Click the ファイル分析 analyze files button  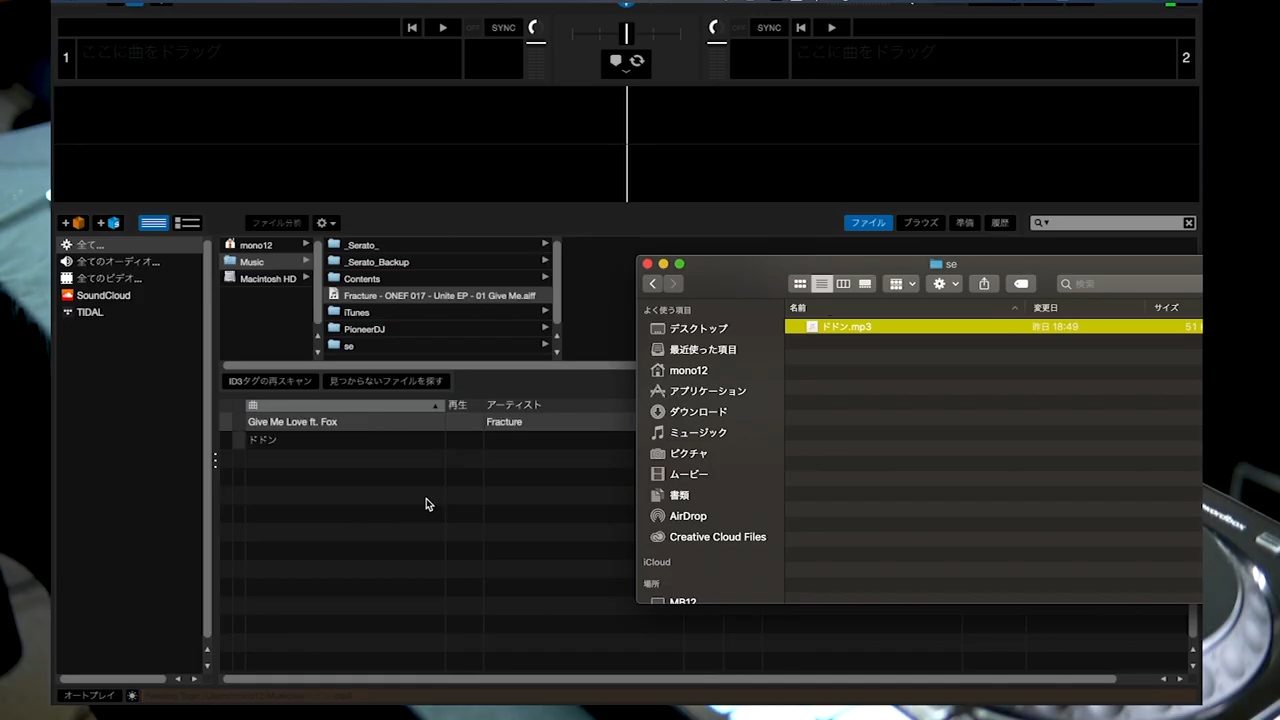tap(277, 223)
